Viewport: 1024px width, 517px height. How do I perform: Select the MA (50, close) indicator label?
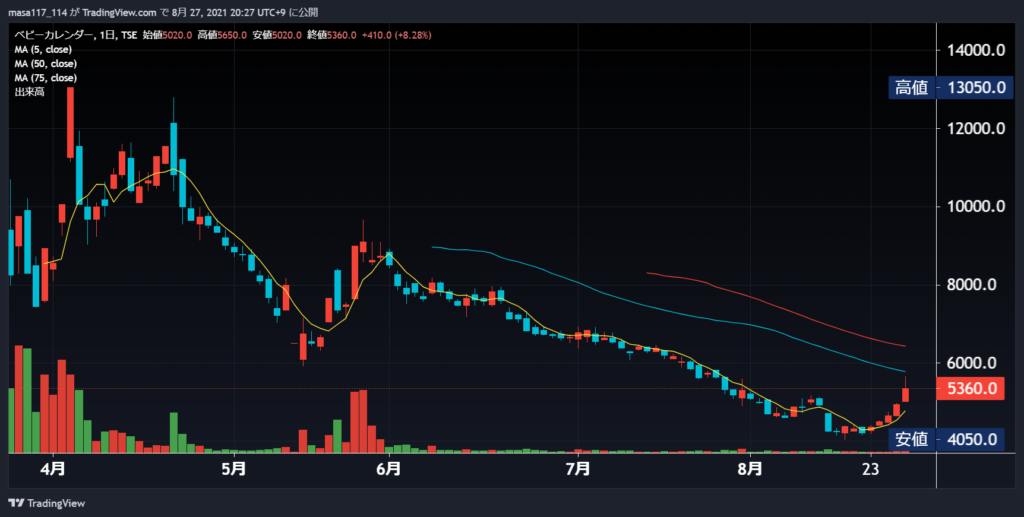pos(46,64)
